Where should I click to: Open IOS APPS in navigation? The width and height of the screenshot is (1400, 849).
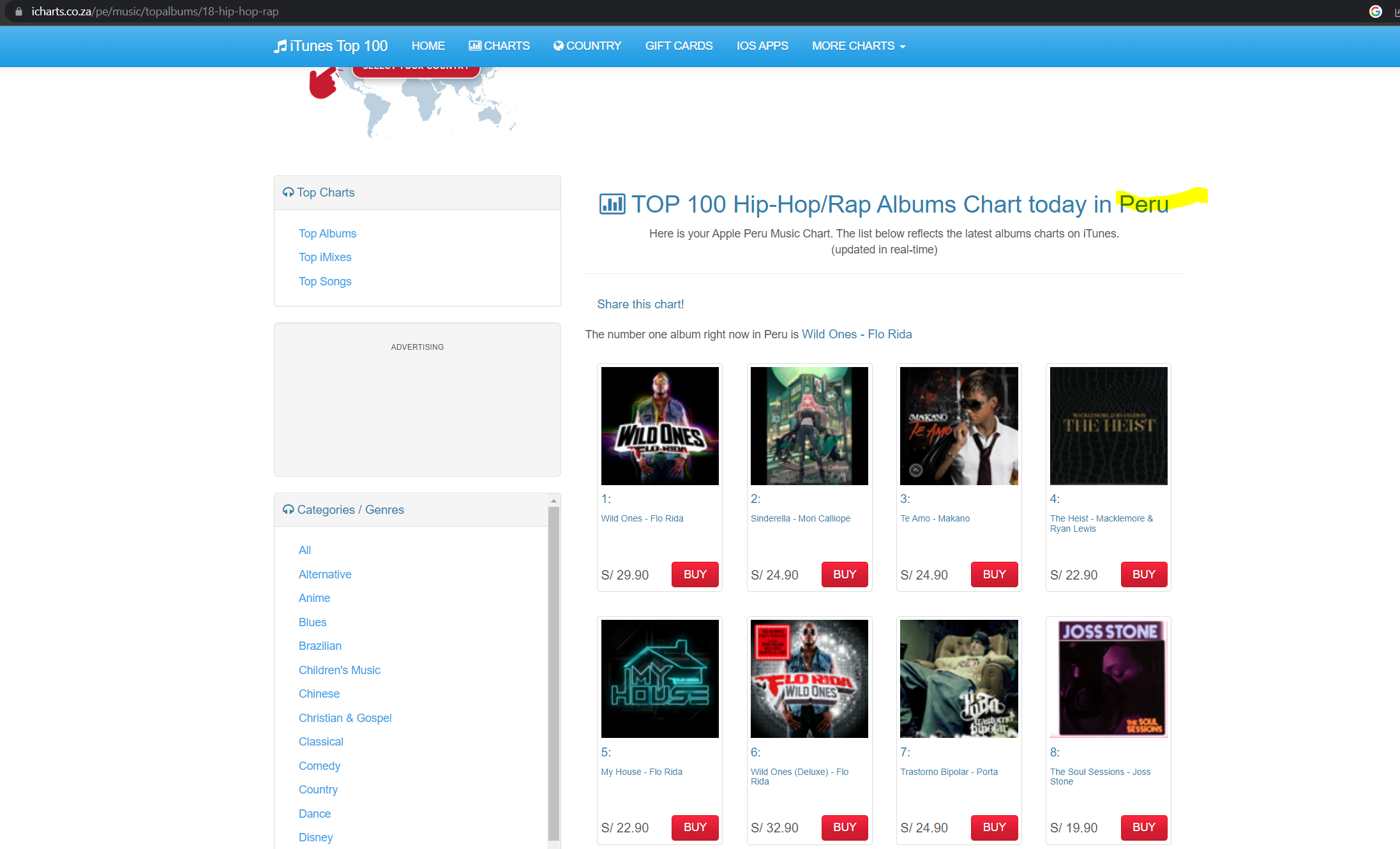coord(762,46)
